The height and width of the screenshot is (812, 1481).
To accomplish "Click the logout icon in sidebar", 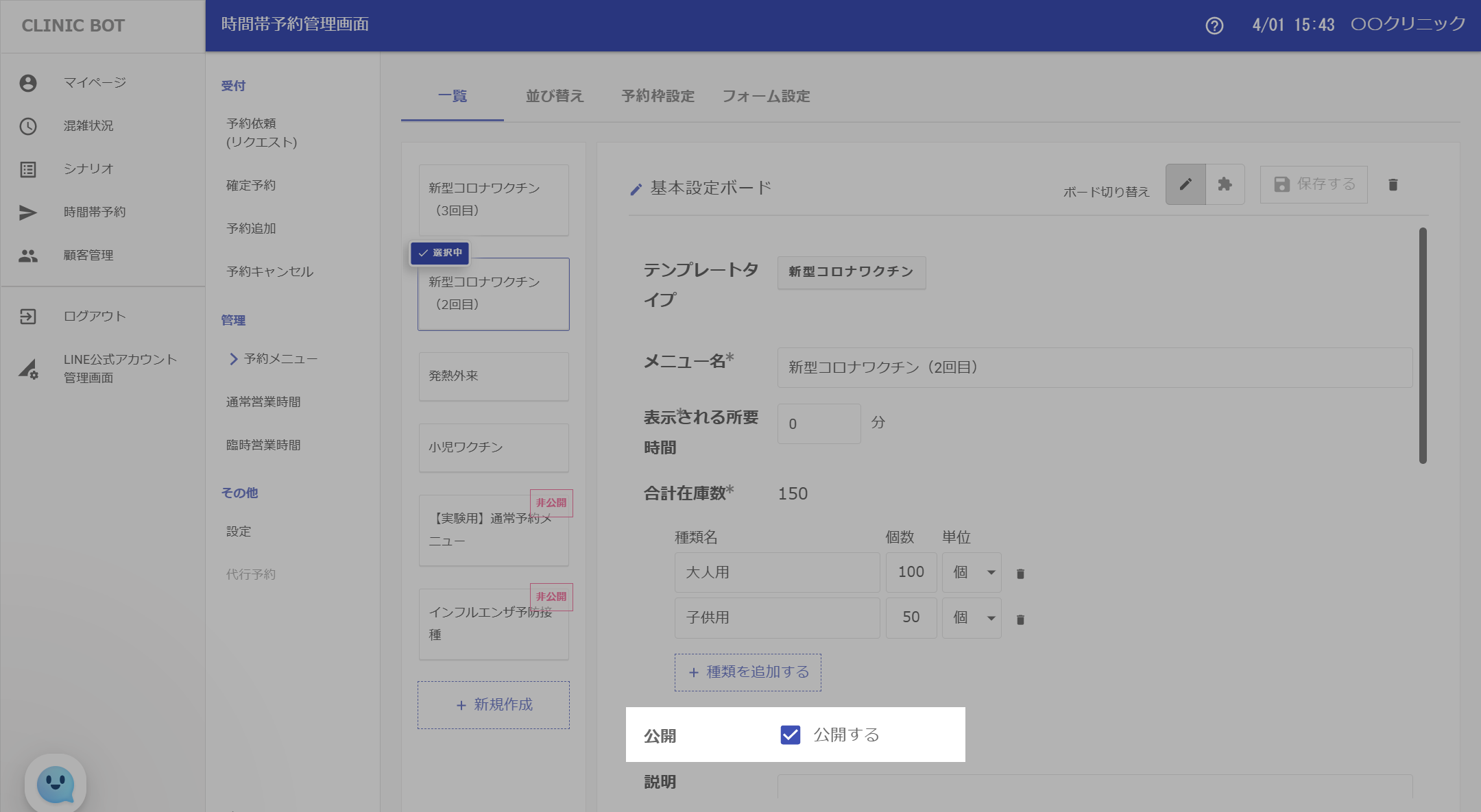I will pyautogui.click(x=28, y=317).
